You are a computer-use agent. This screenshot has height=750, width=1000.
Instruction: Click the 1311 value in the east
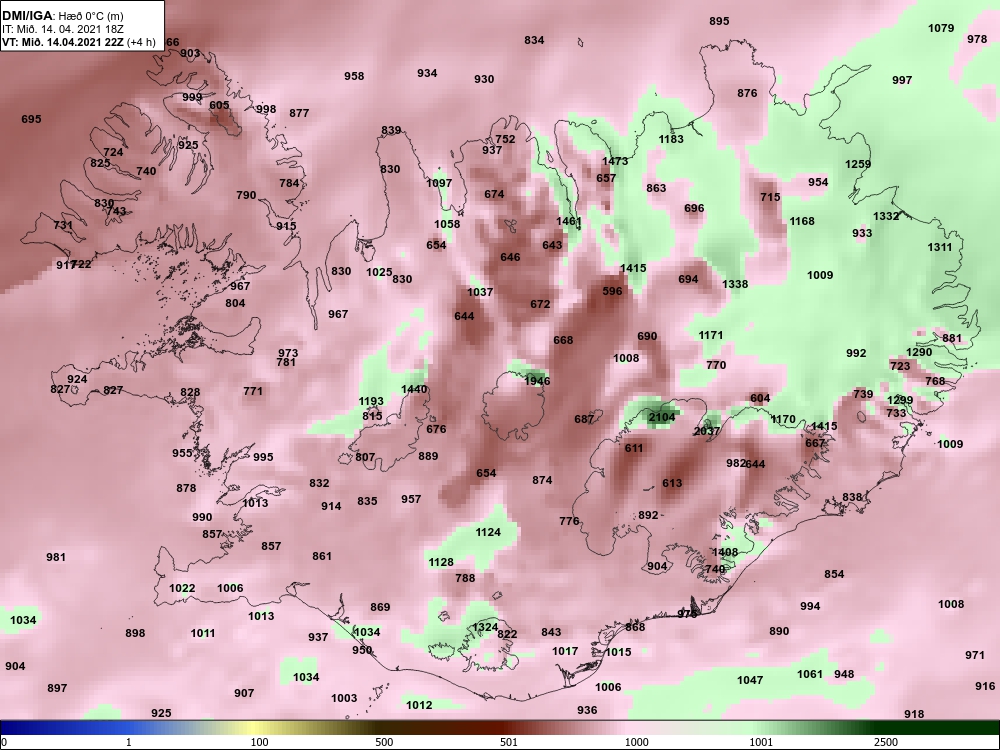[x=939, y=247]
